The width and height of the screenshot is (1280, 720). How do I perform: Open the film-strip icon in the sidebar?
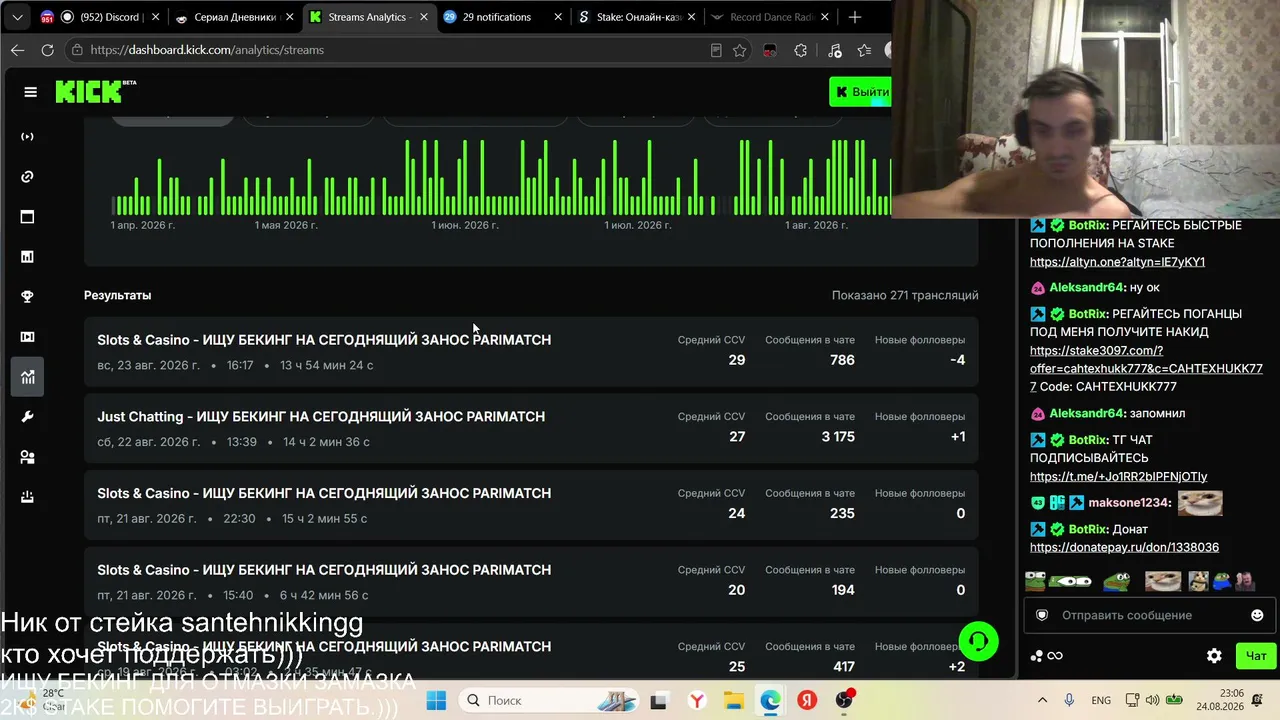point(28,337)
